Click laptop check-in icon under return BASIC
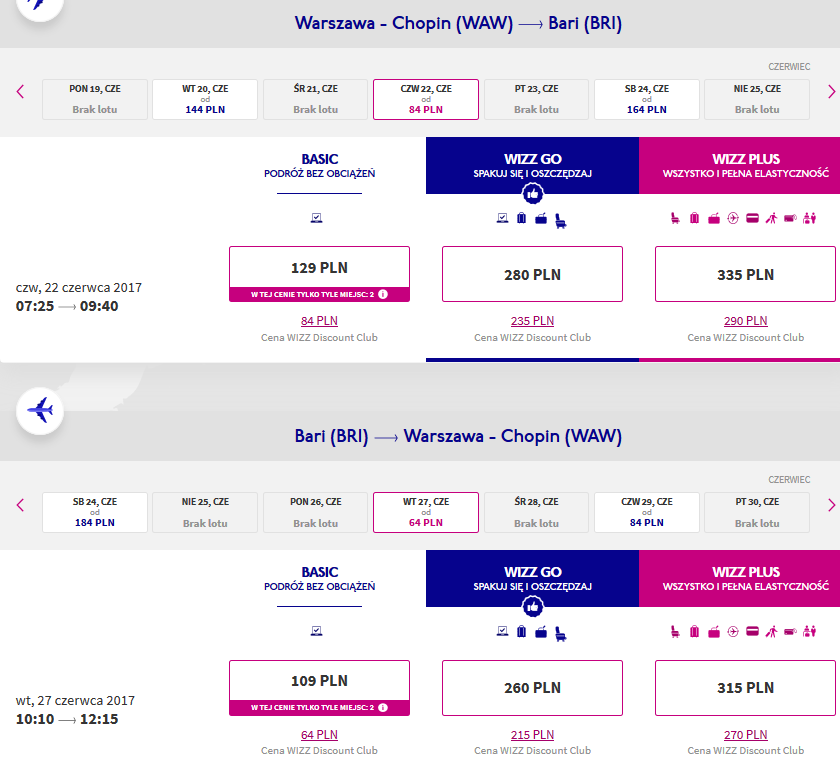Screen dimensions: 840x767 pos(317,631)
